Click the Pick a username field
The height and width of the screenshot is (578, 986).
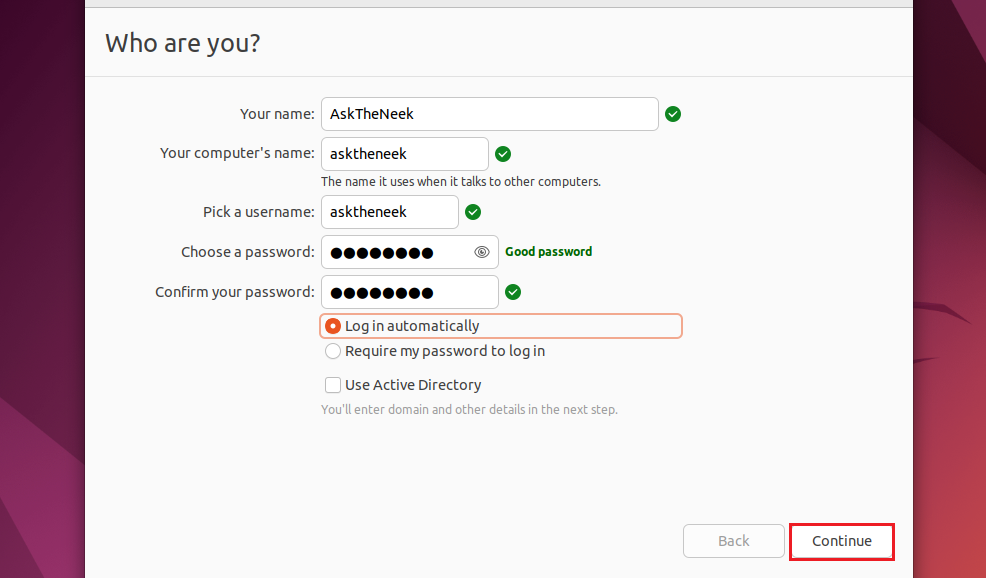coord(389,212)
